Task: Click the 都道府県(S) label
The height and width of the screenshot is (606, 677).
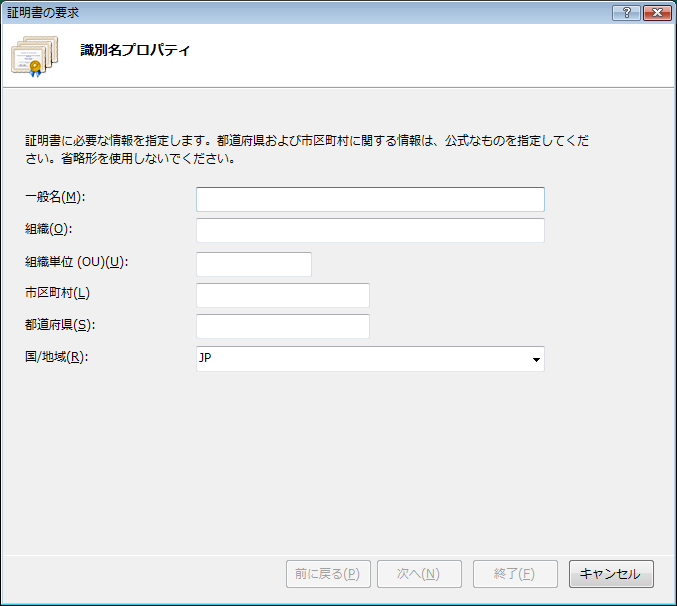Action: (x=59, y=325)
